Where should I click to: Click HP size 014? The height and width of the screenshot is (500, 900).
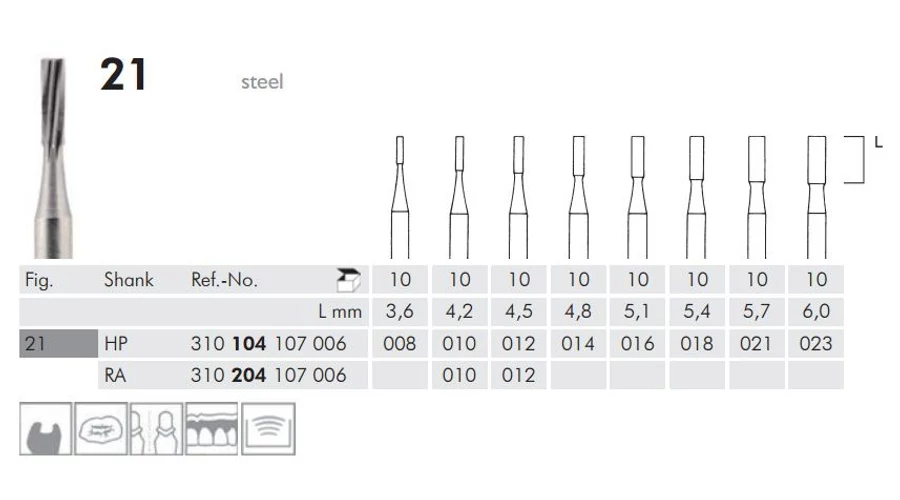click(x=578, y=343)
